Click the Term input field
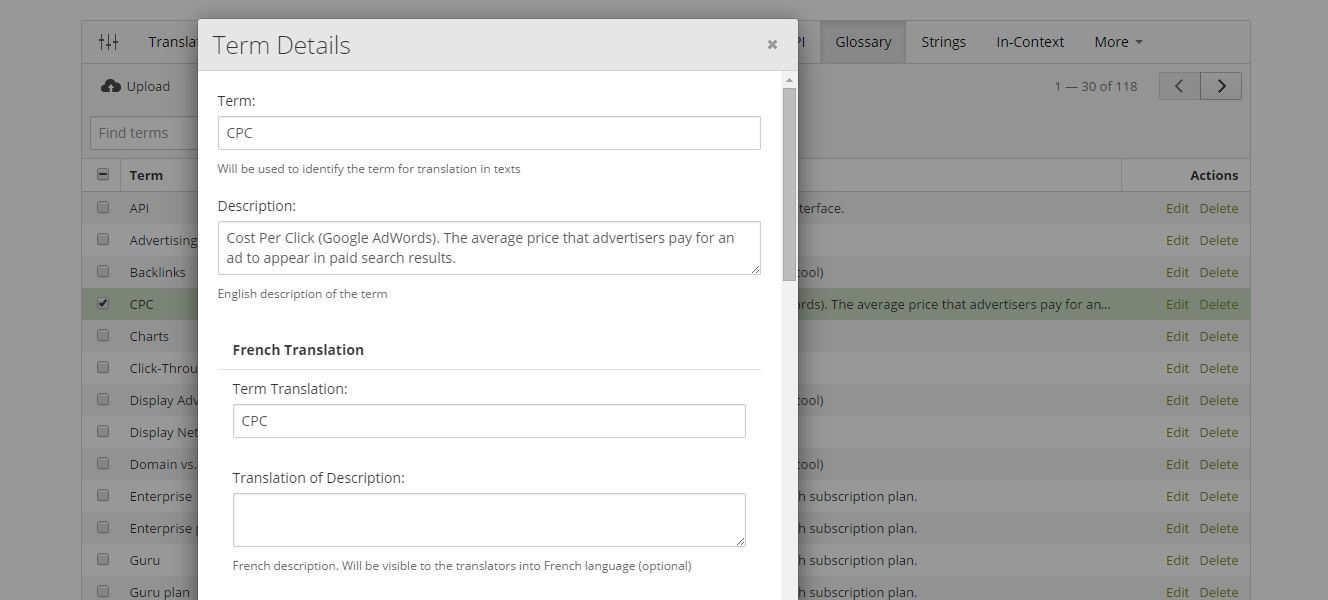The height and width of the screenshot is (600, 1328). point(489,133)
